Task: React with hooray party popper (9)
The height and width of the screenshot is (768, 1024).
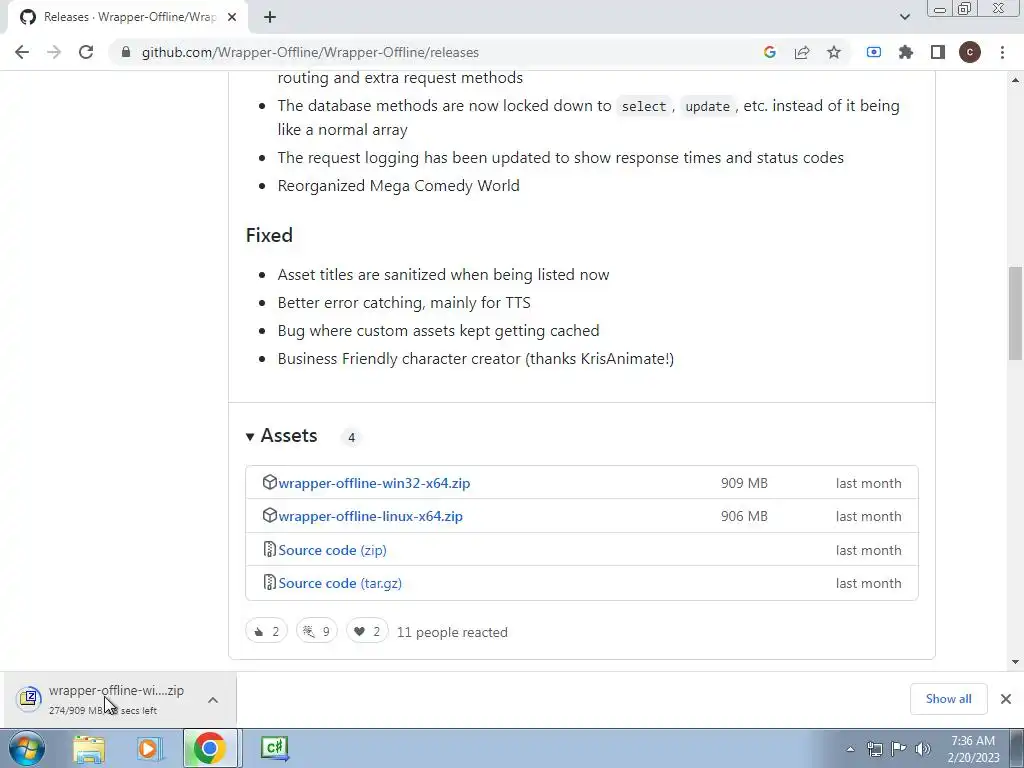Action: click(x=317, y=631)
